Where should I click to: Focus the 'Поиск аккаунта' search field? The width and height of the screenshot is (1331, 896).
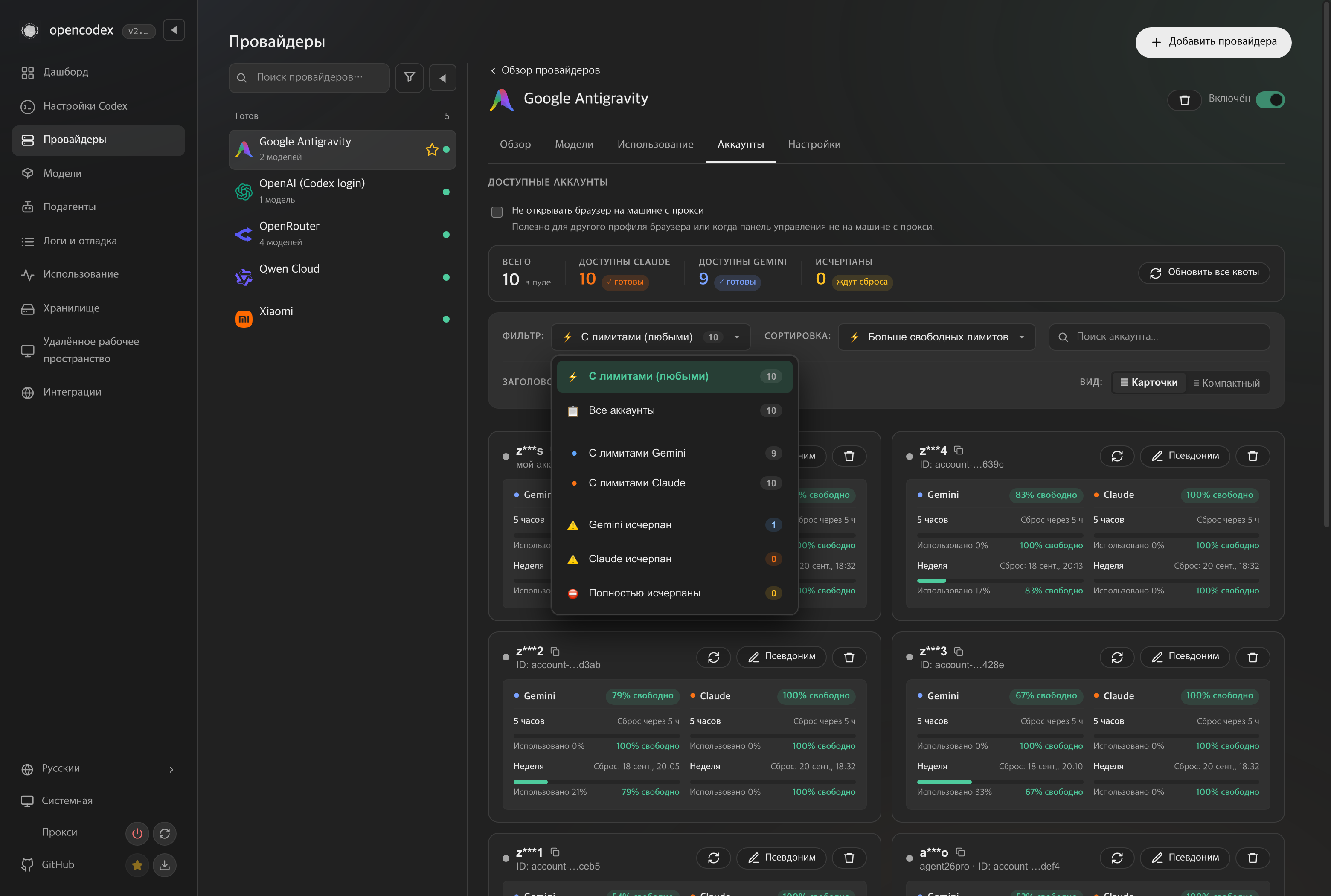tap(1159, 337)
